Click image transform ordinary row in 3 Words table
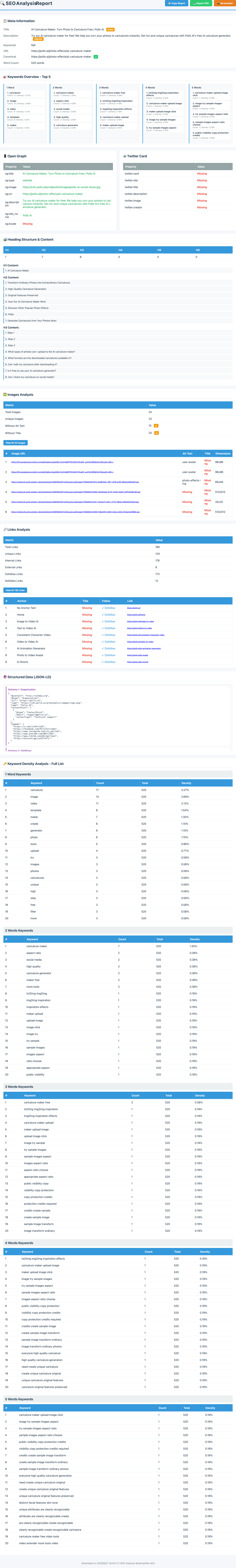236x1568 pixels. tap(118, 1231)
